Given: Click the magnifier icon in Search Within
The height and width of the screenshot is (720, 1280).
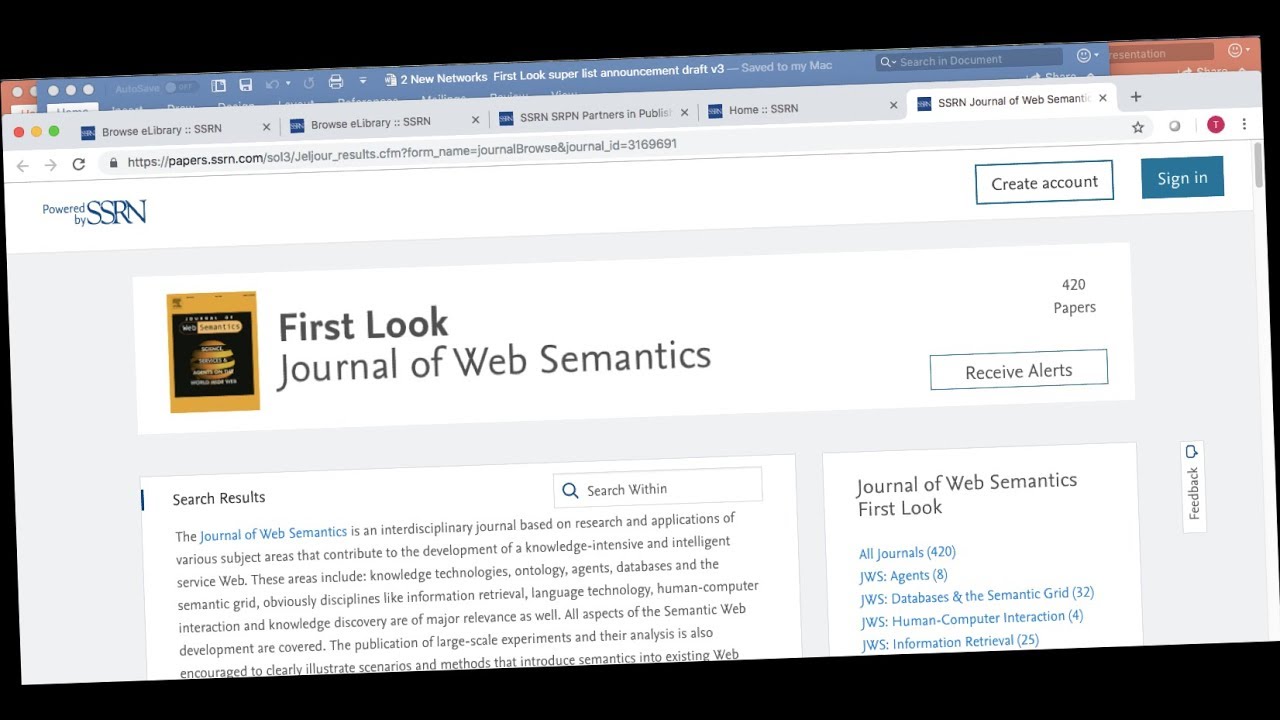Looking at the screenshot, I should pos(570,491).
